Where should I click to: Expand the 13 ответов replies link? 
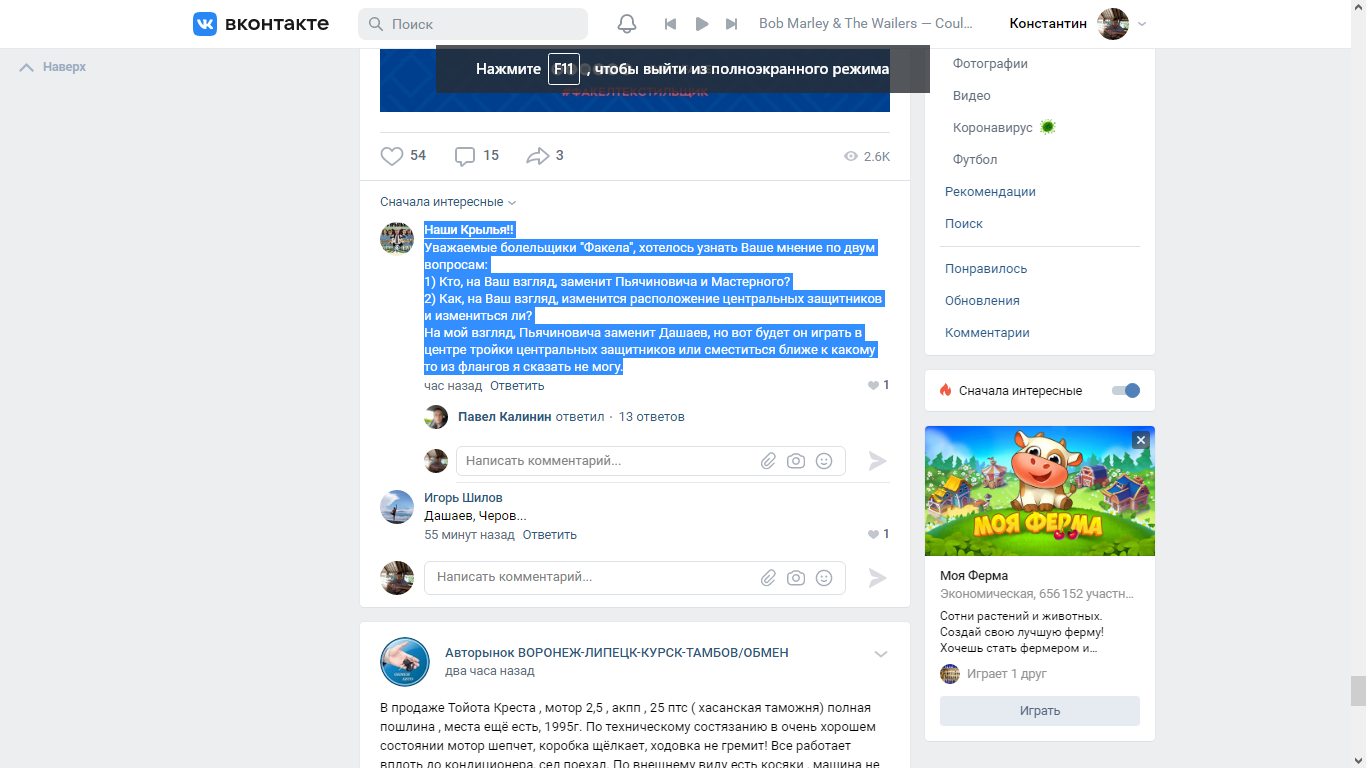coord(651,417)
